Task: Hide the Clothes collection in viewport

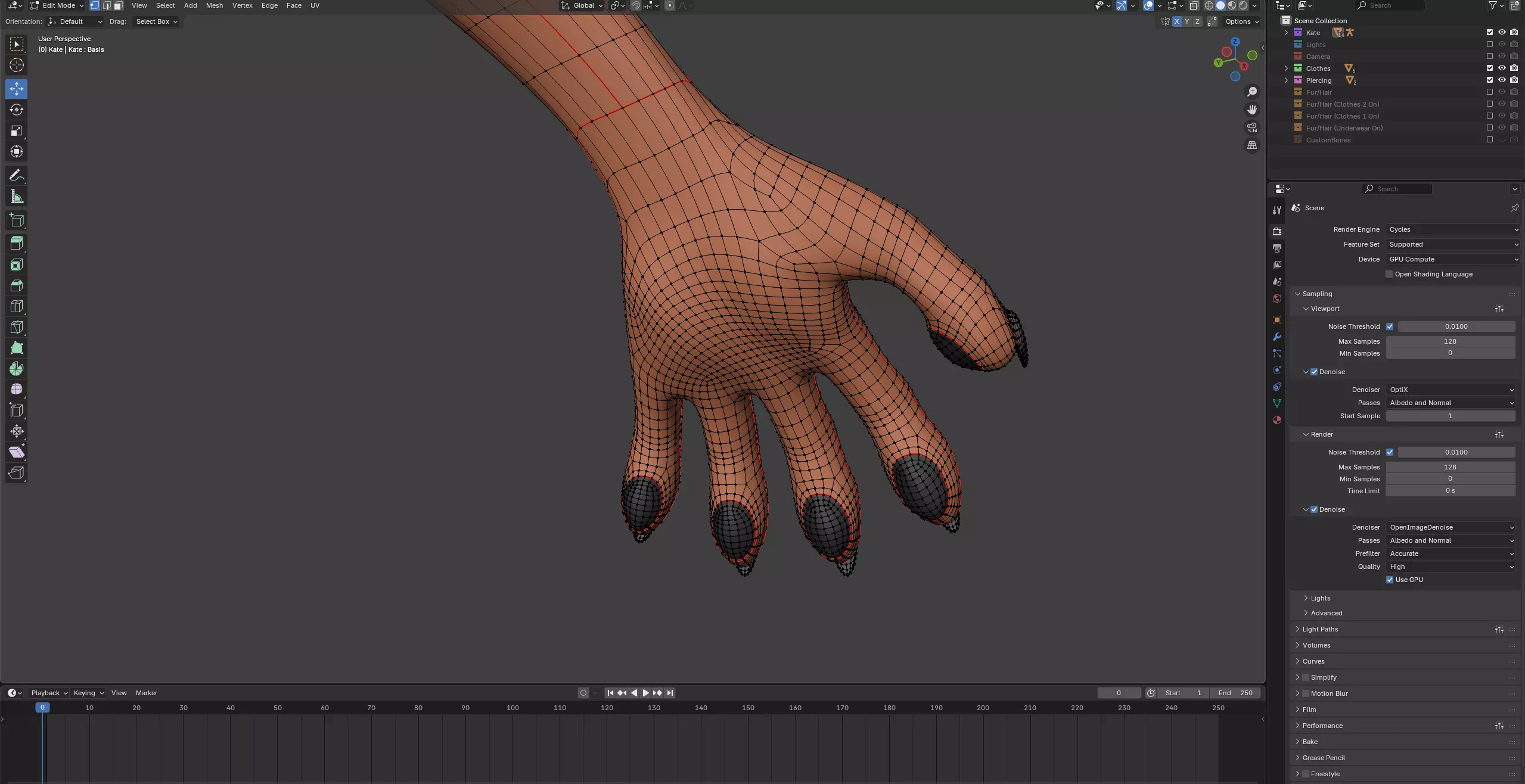Action: tap(1502, 68)
